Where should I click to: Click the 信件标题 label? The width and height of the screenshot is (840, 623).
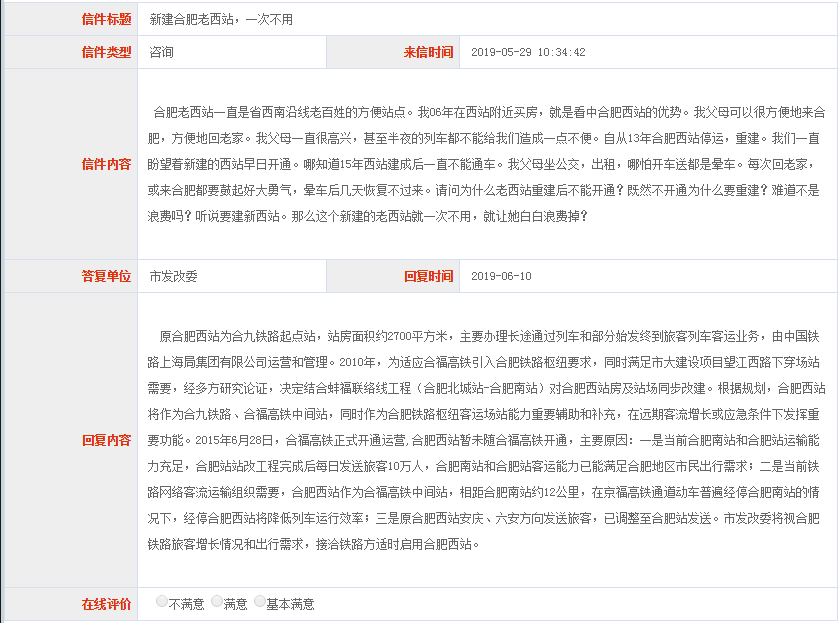click(106, 20)
